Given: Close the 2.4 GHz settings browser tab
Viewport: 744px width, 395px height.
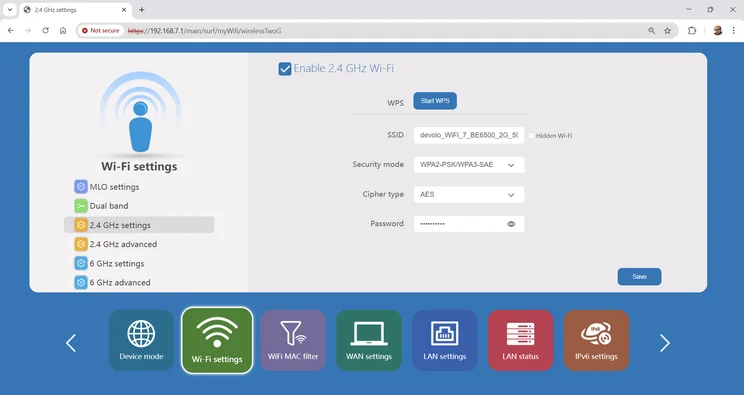Looking at the screenshot, I should tap(124, 9).
